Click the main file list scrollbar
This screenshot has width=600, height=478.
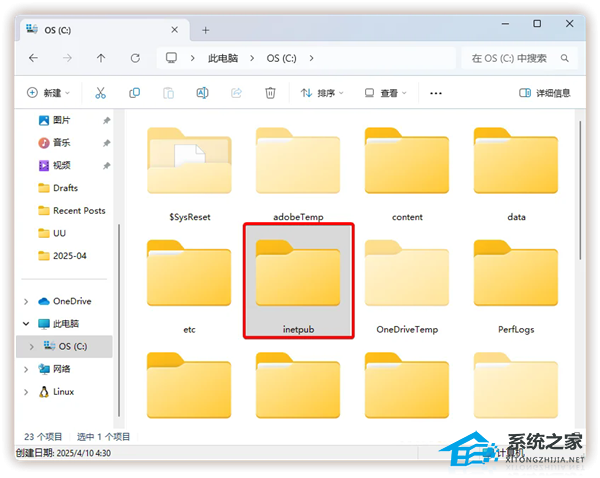click(580, 190)
